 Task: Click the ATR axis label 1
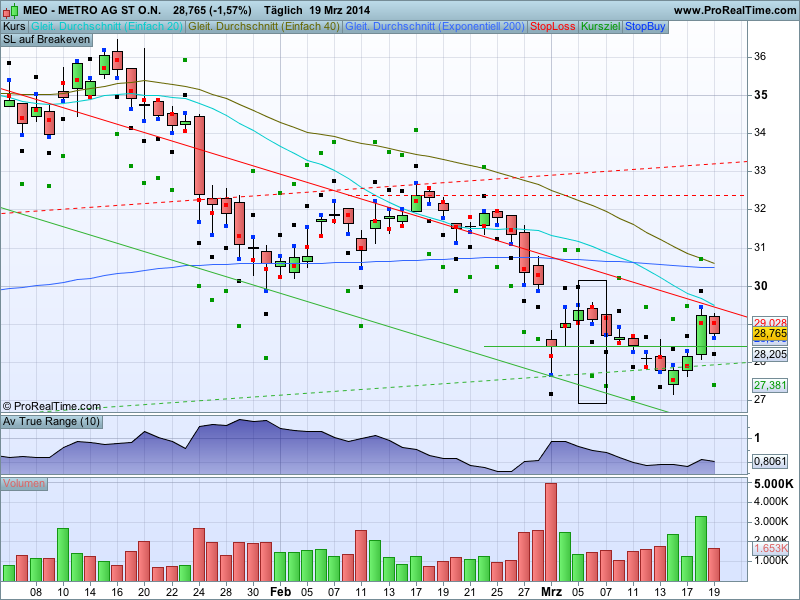[x=757, y=437]
